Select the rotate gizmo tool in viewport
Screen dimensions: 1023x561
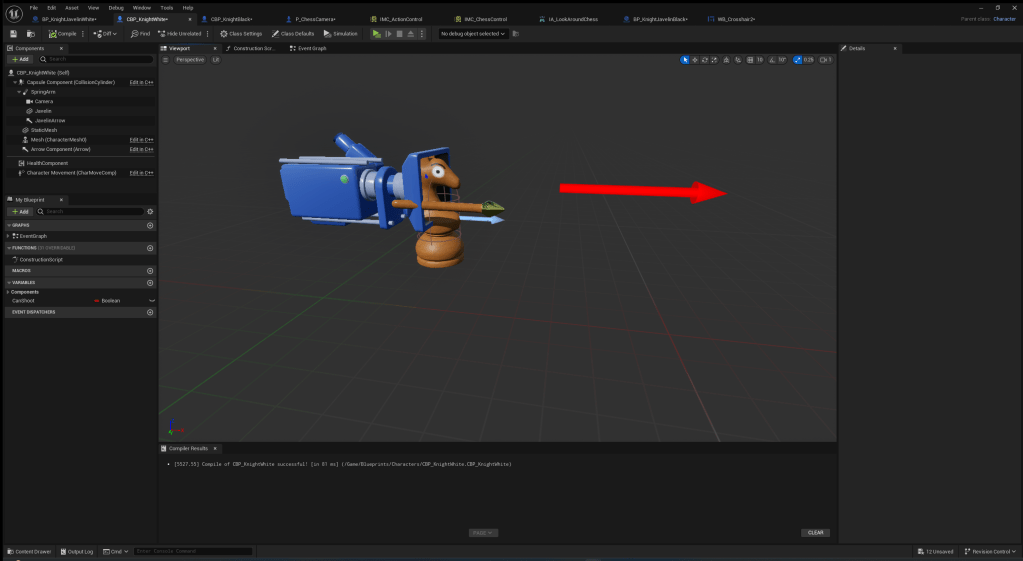(x=705, y=60)
